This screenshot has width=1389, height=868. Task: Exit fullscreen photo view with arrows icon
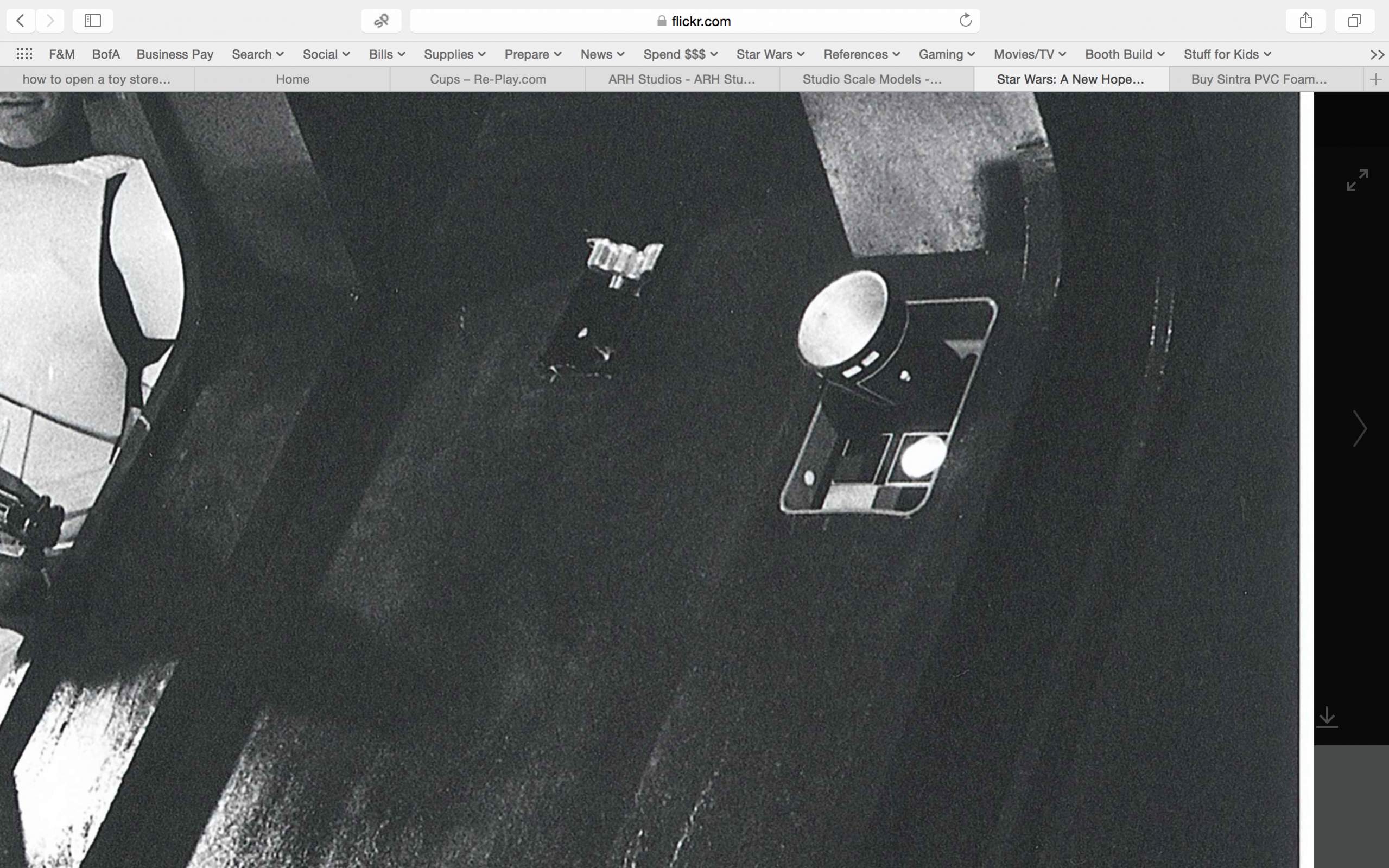coord(1358,180)
